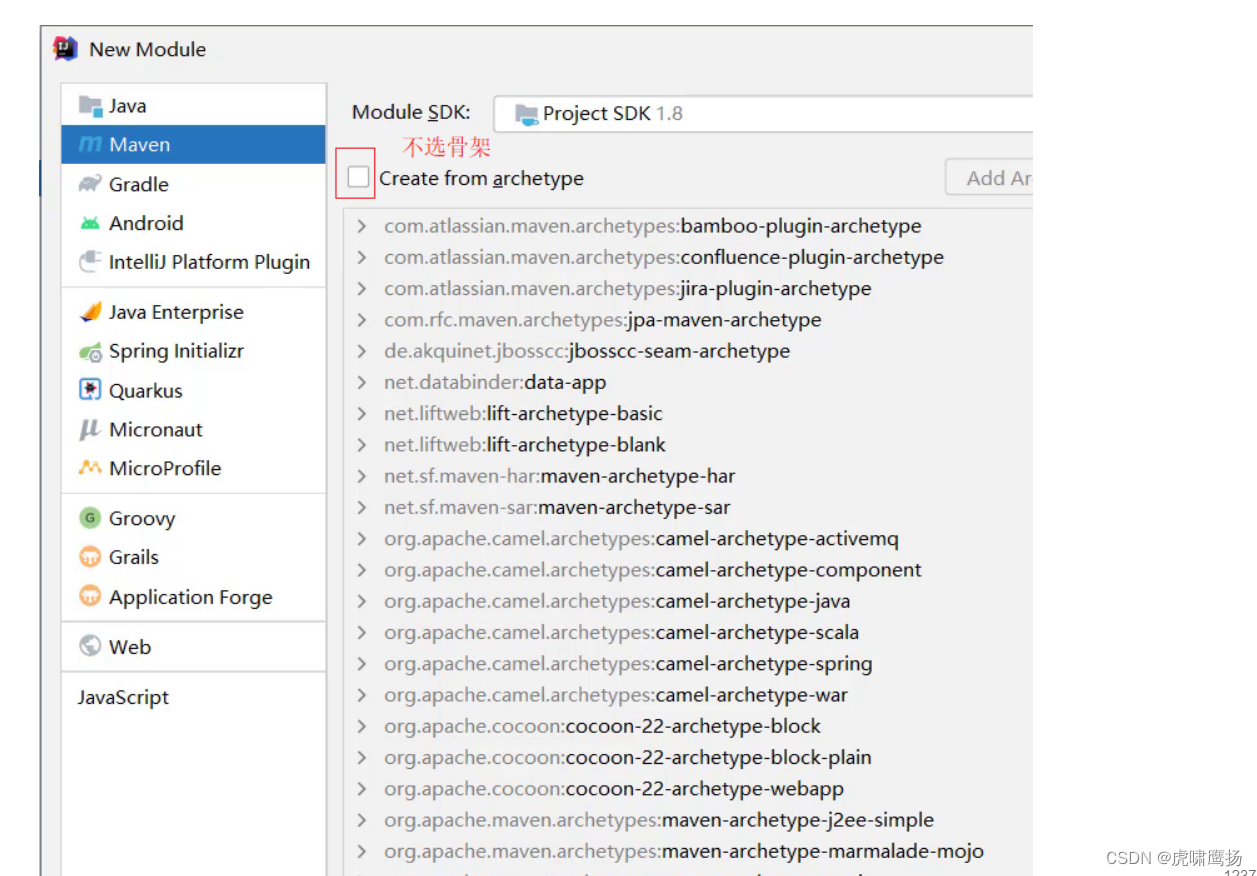Pick the Android module type
The width and height of the screenshot is (1257, 876).
(x=194, y=223)
